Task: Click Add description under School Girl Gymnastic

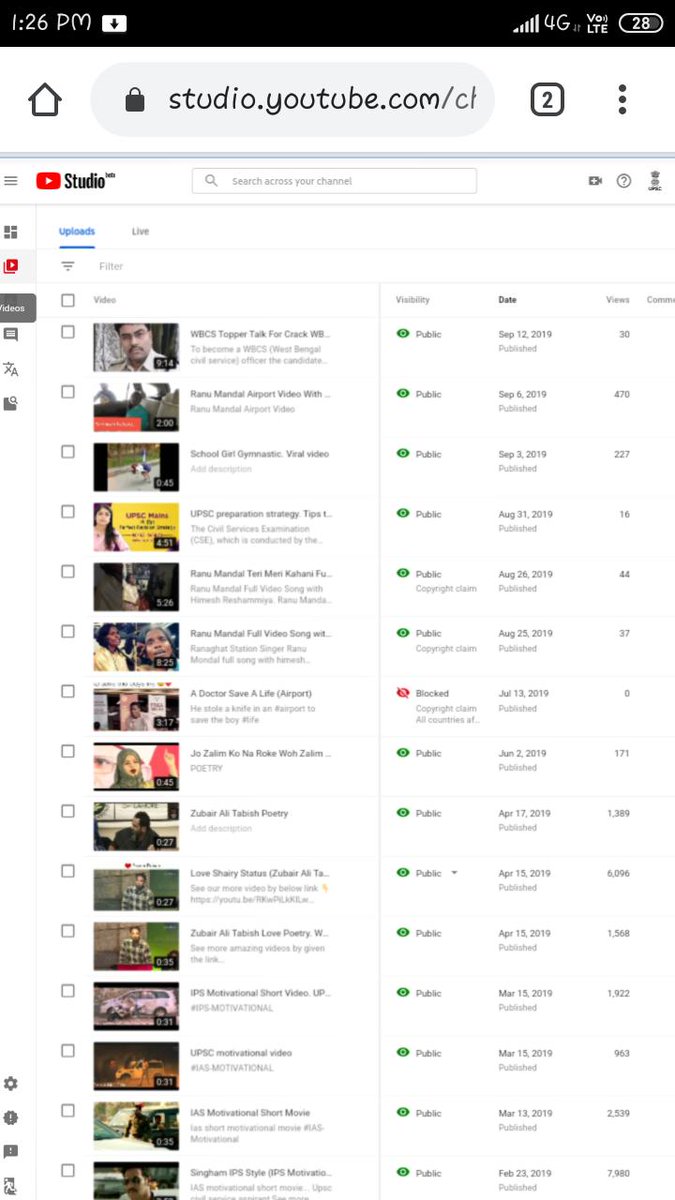Action: coord(221,469)
